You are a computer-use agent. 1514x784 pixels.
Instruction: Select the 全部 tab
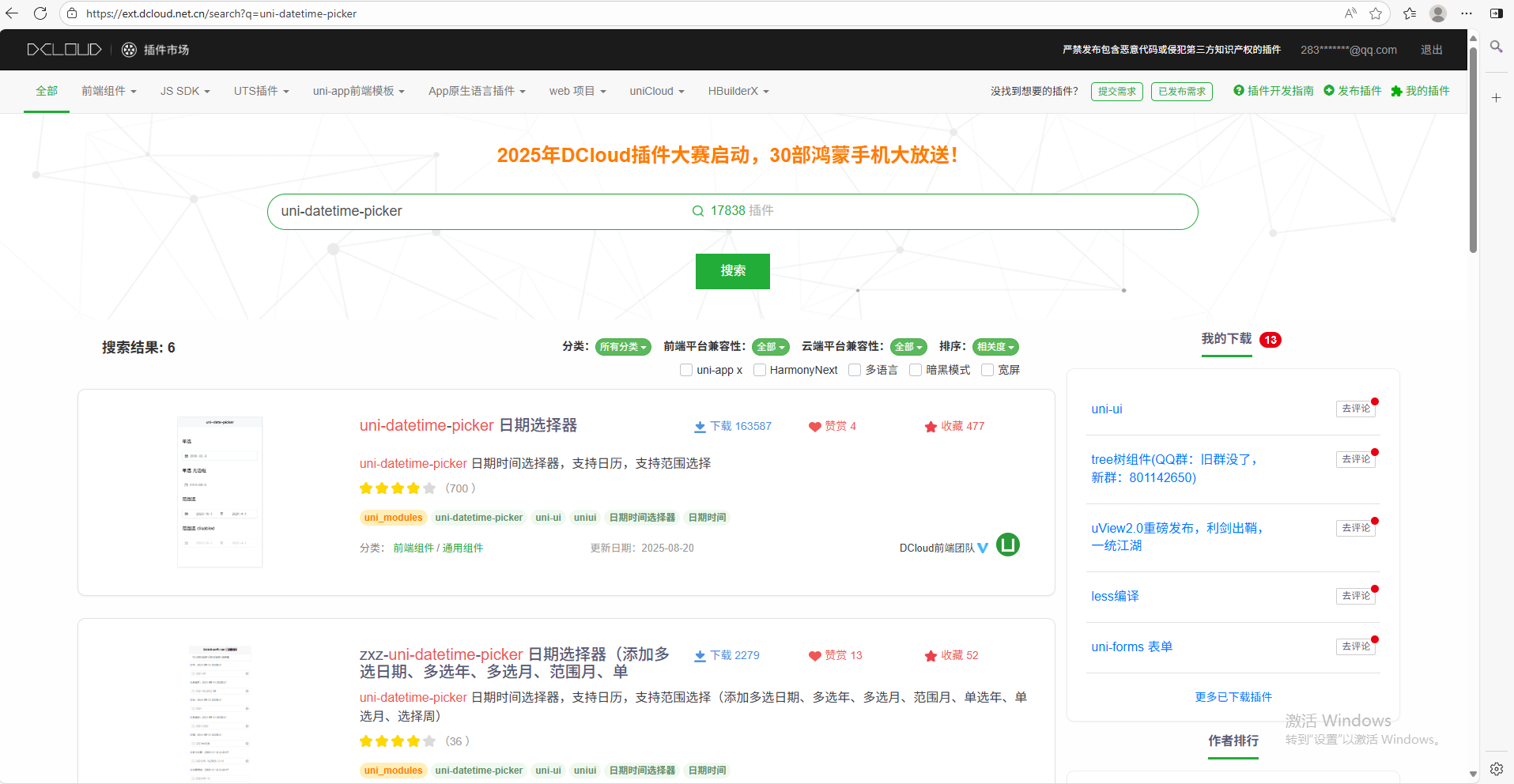47,91
